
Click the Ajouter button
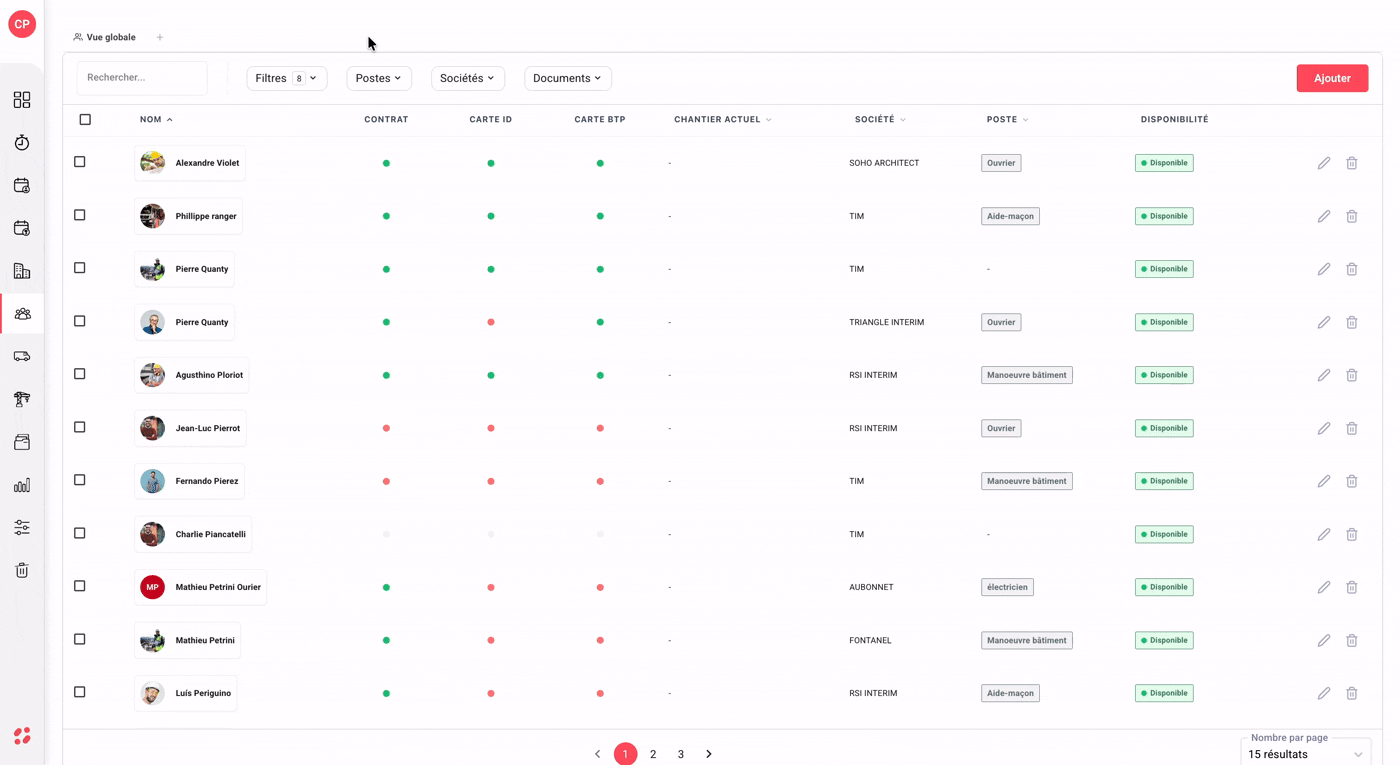point(1332,78)
